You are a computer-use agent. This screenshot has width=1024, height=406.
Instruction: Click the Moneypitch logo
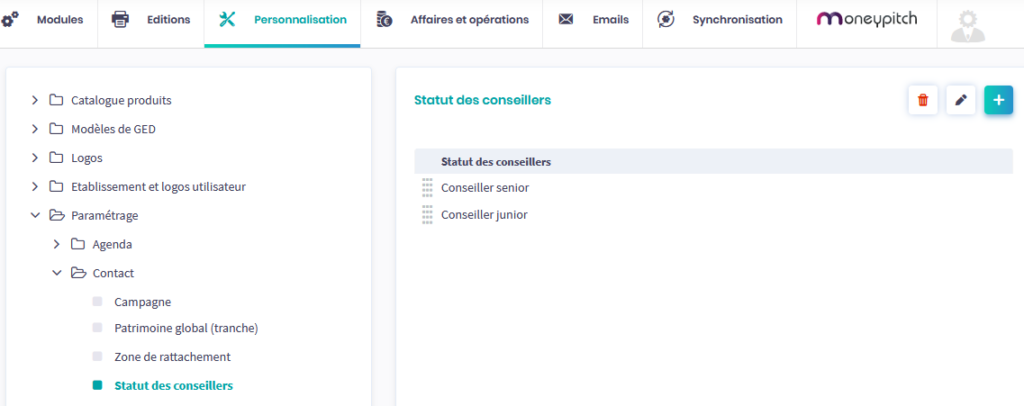click(x=866, y=19)
